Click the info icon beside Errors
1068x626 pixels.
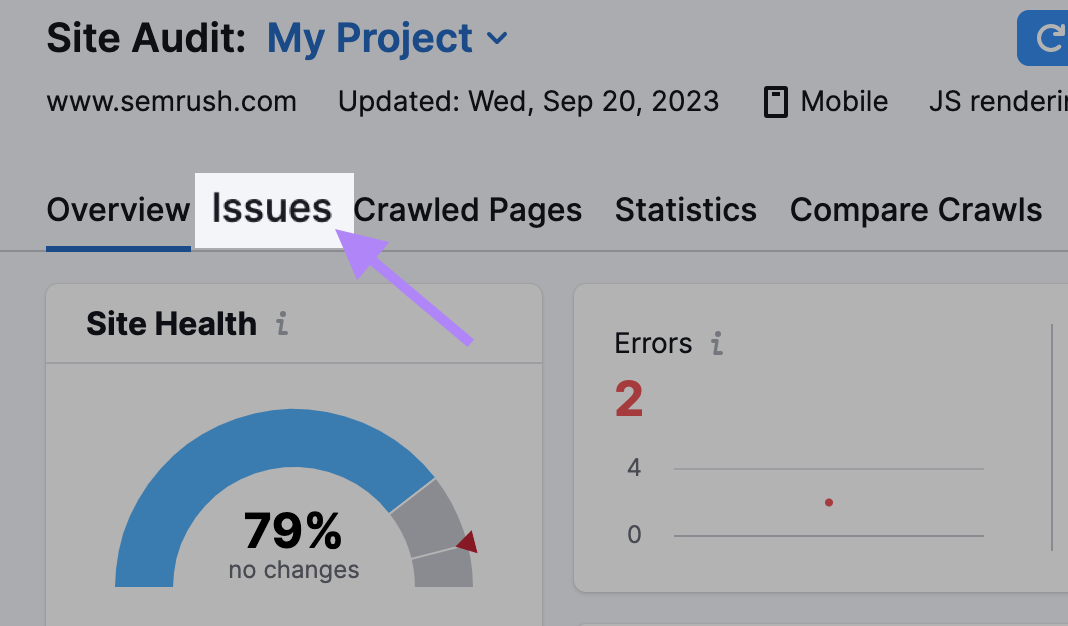click(716, 344)
